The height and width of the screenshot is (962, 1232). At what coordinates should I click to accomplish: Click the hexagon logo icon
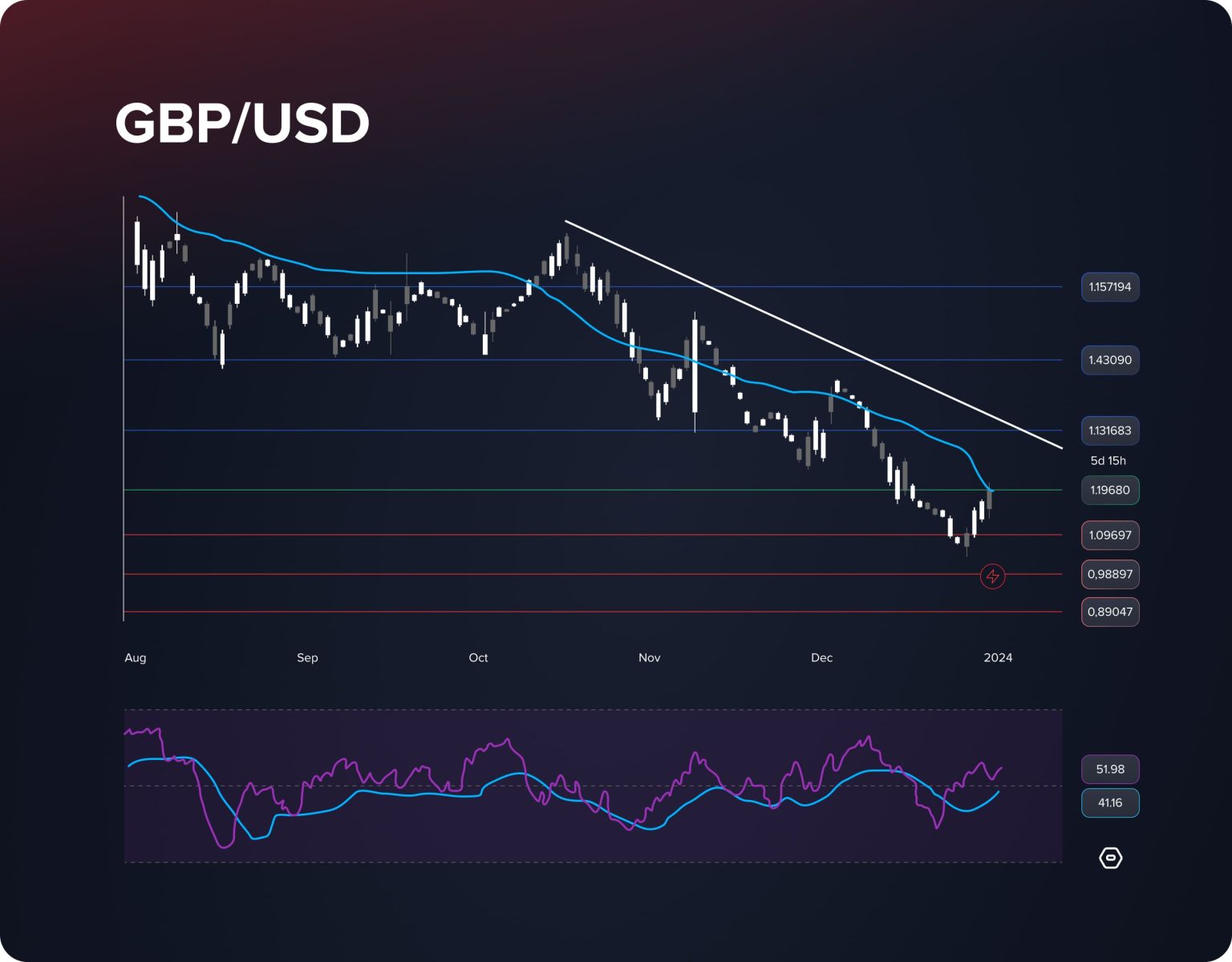click(x=1110, y=858)
